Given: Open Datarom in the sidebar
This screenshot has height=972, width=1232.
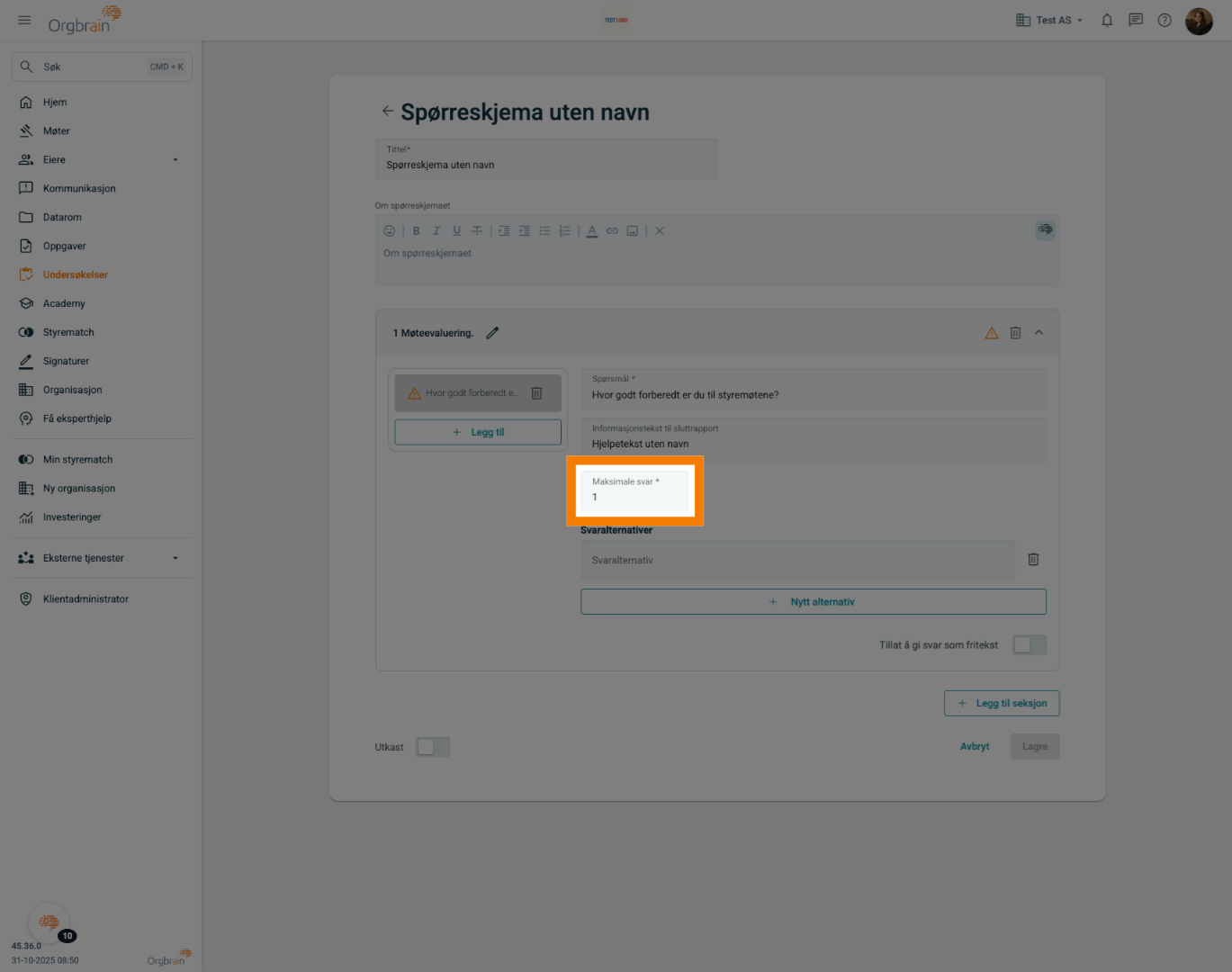Looking at the screenshot, I should [x=62, y=218].
